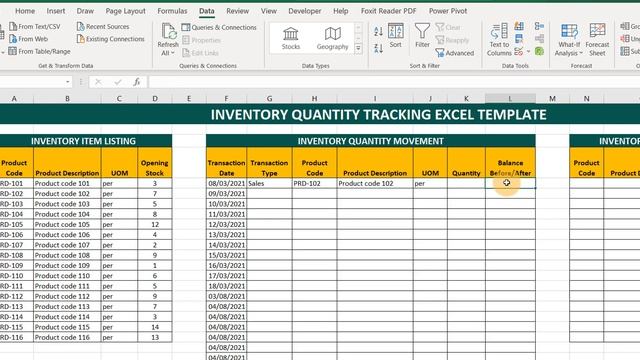Click the Inventory Quantity Movement heading

pyautogui.click(x=371, y=141)
